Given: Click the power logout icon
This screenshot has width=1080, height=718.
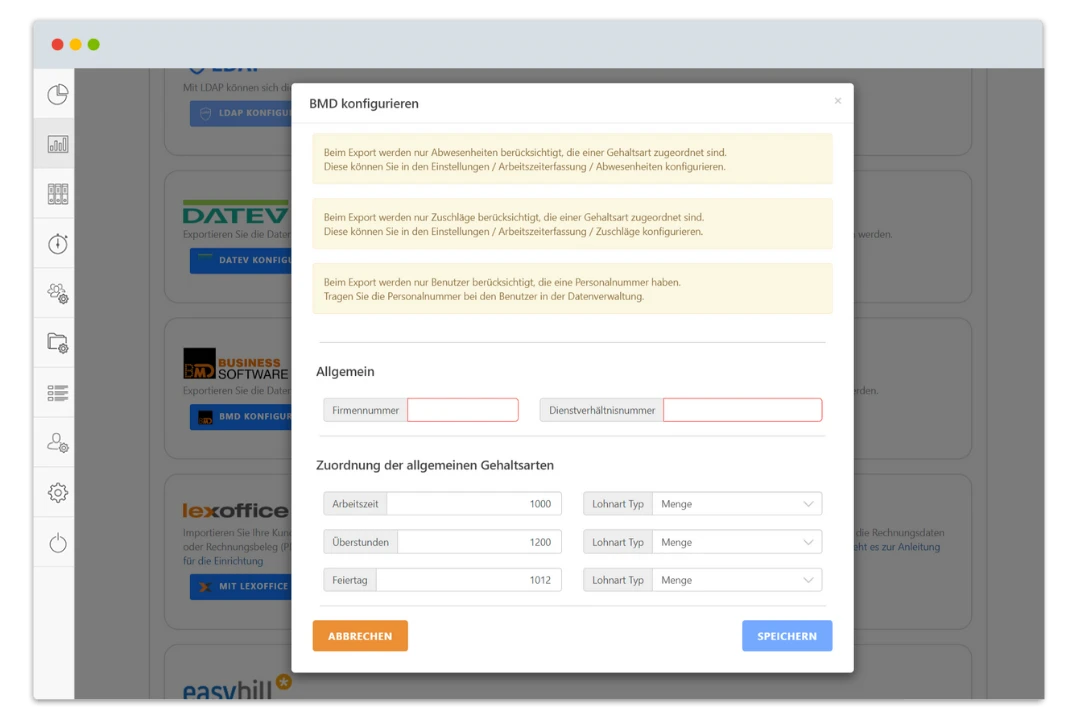Looking at the screenshot, I should pyautogui.click(x=58, y=543).
